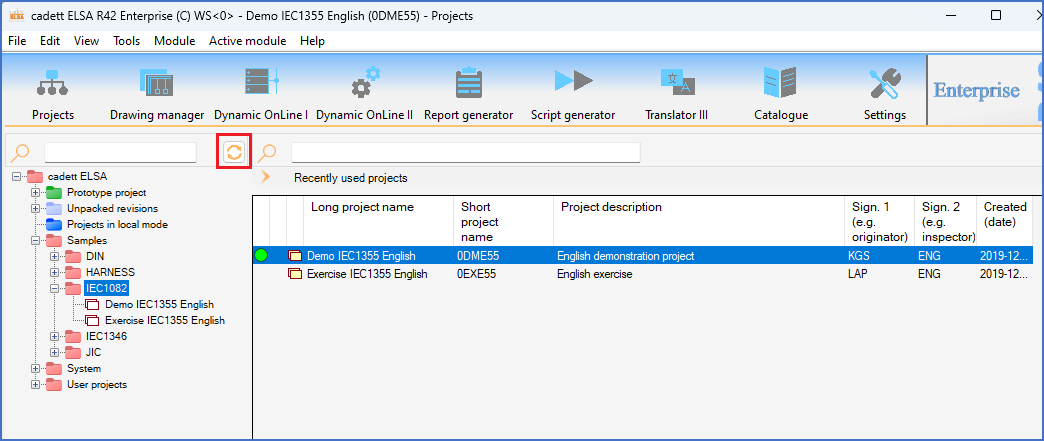Open the Active module menu
The image size is (1044, 441).
tap(248, 41)
